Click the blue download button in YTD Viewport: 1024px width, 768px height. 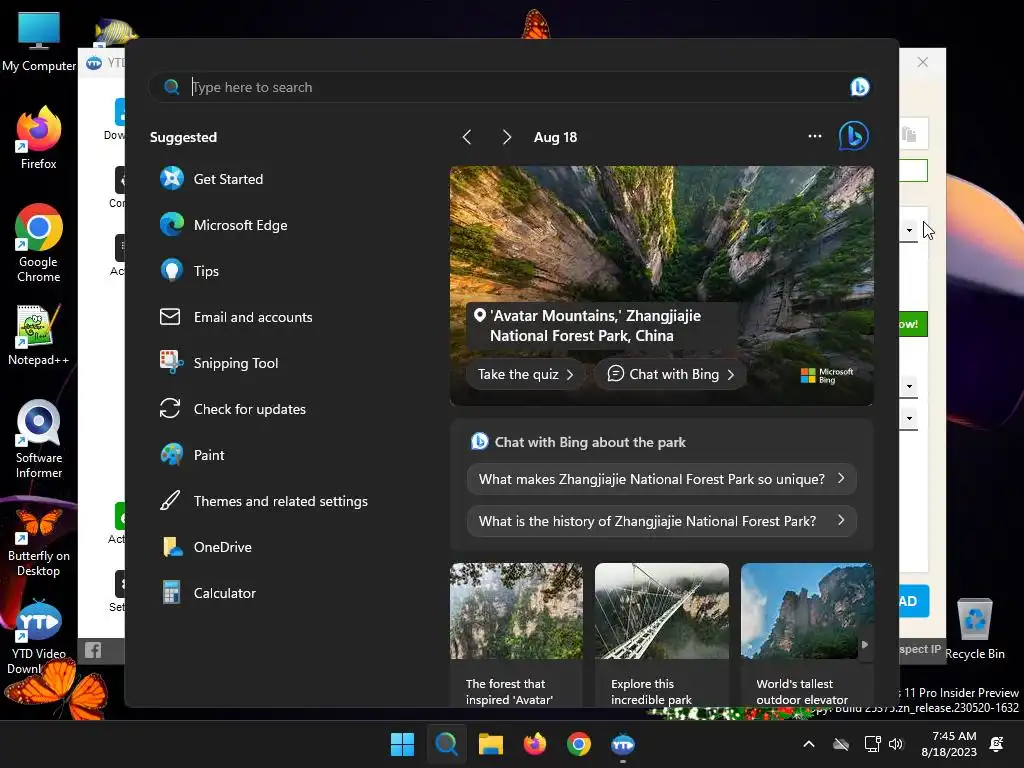coord(914,601)
